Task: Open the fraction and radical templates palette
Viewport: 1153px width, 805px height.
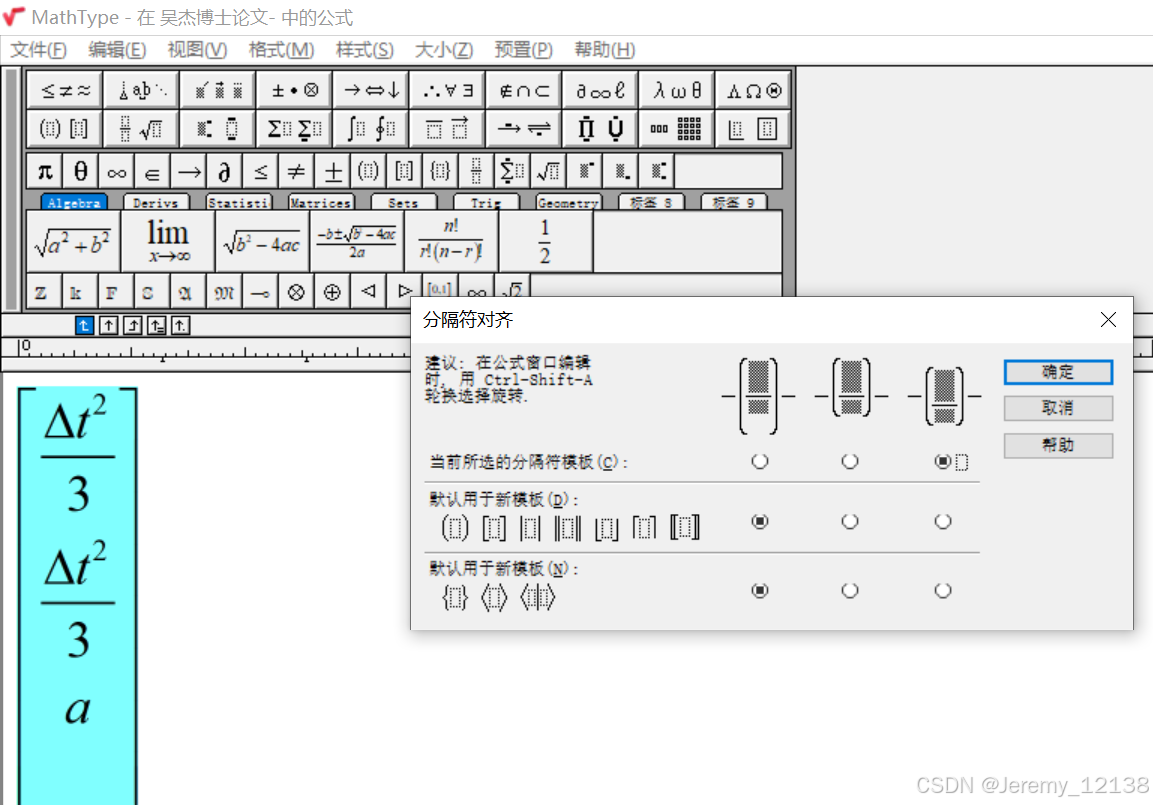Action: click(142, 129)
